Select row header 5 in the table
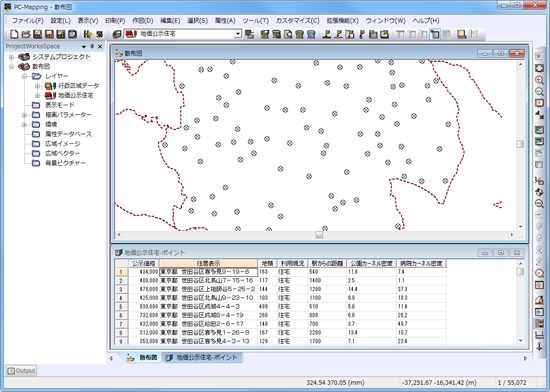The width and height of the screenshot is (550, 392). (121, 306)
